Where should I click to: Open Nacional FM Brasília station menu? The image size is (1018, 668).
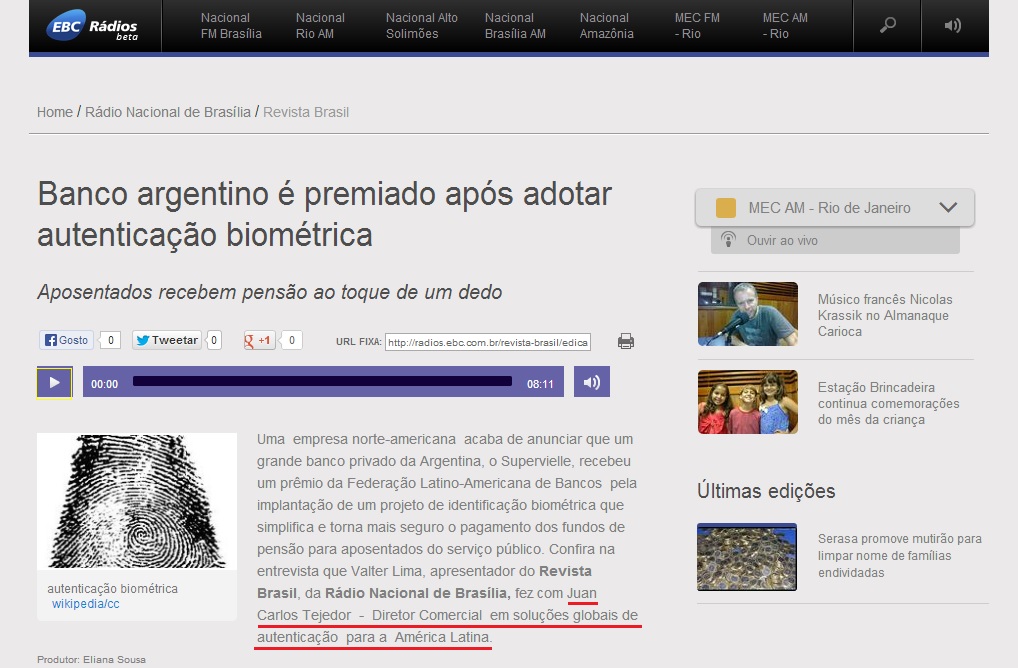tap(231, 26)
